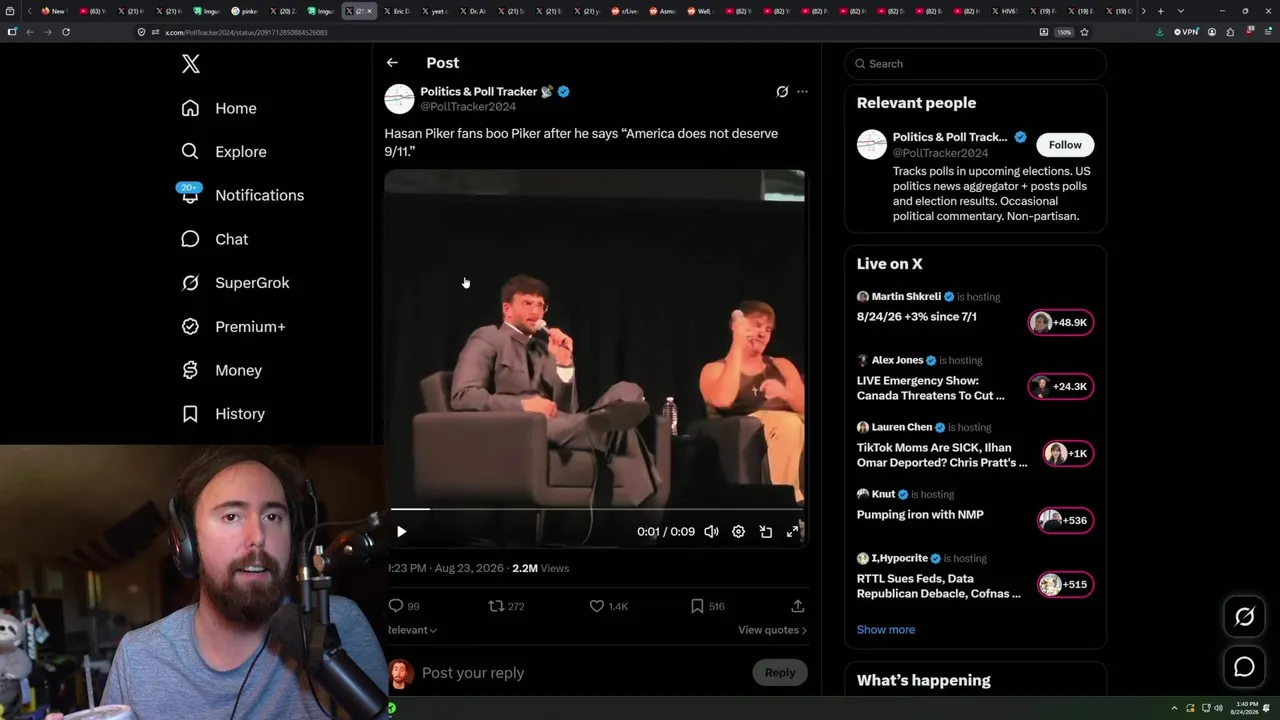Click the X Search box
Screen dimensions: 1280x720
976,64
